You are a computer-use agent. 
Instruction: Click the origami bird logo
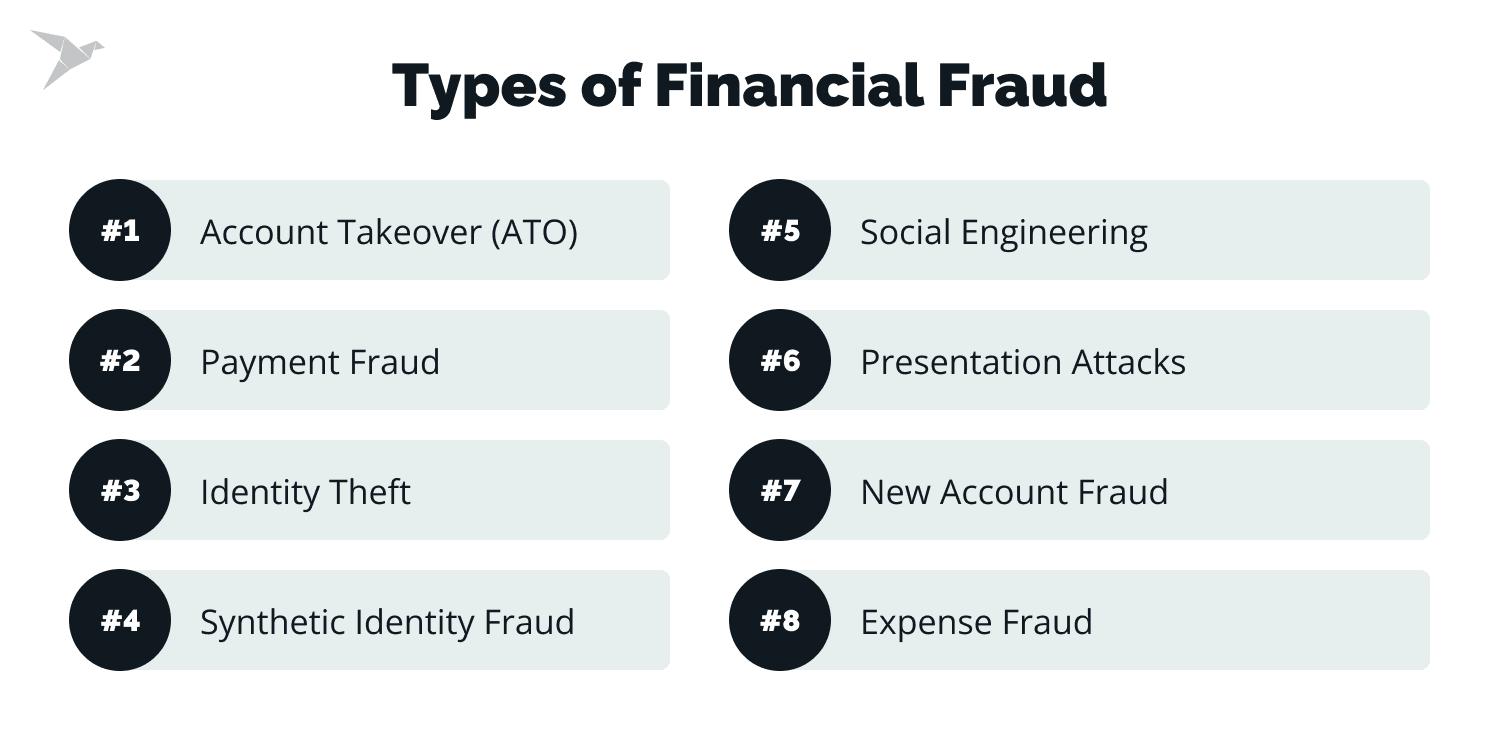pyautogui.click(x=66, y=57)
